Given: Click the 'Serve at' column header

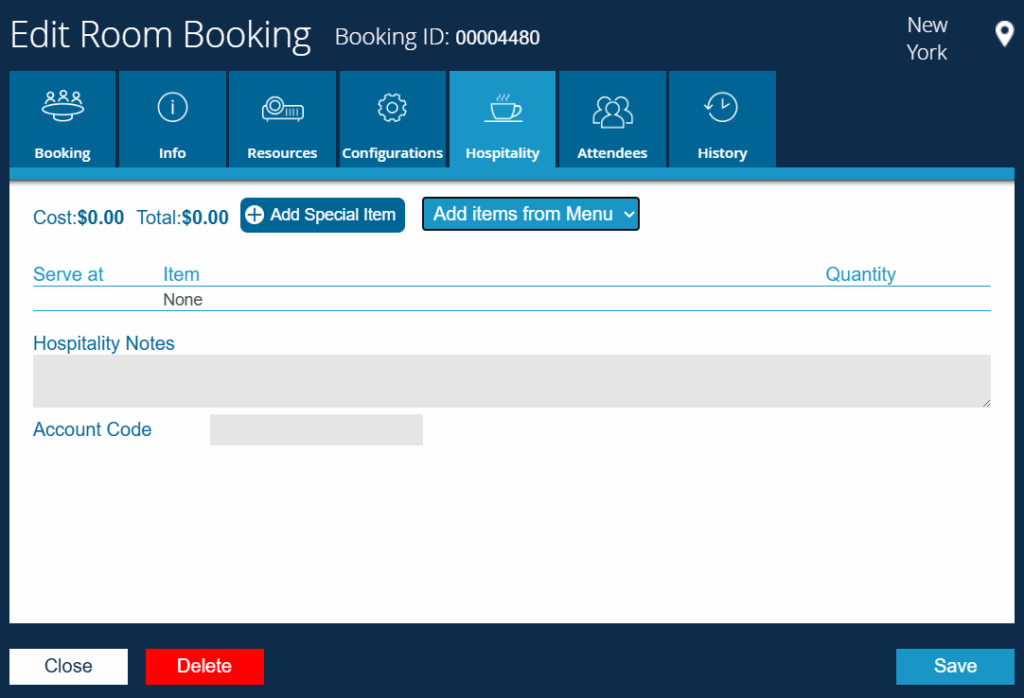Looking at the screenshot, I should pyautogui.click(x=68, y=274).
